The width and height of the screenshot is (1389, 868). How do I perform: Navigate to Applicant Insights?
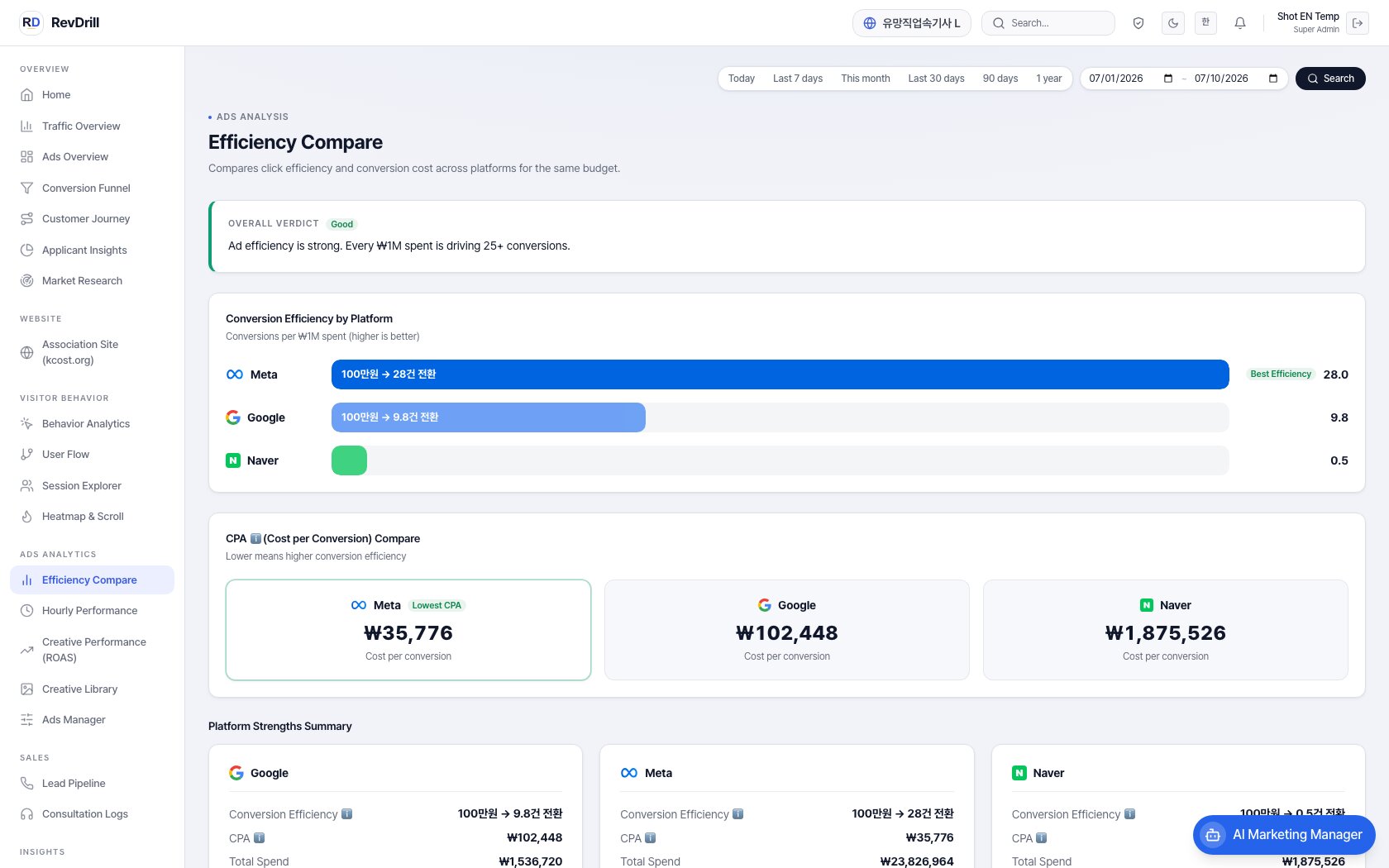tap(92, 250)
